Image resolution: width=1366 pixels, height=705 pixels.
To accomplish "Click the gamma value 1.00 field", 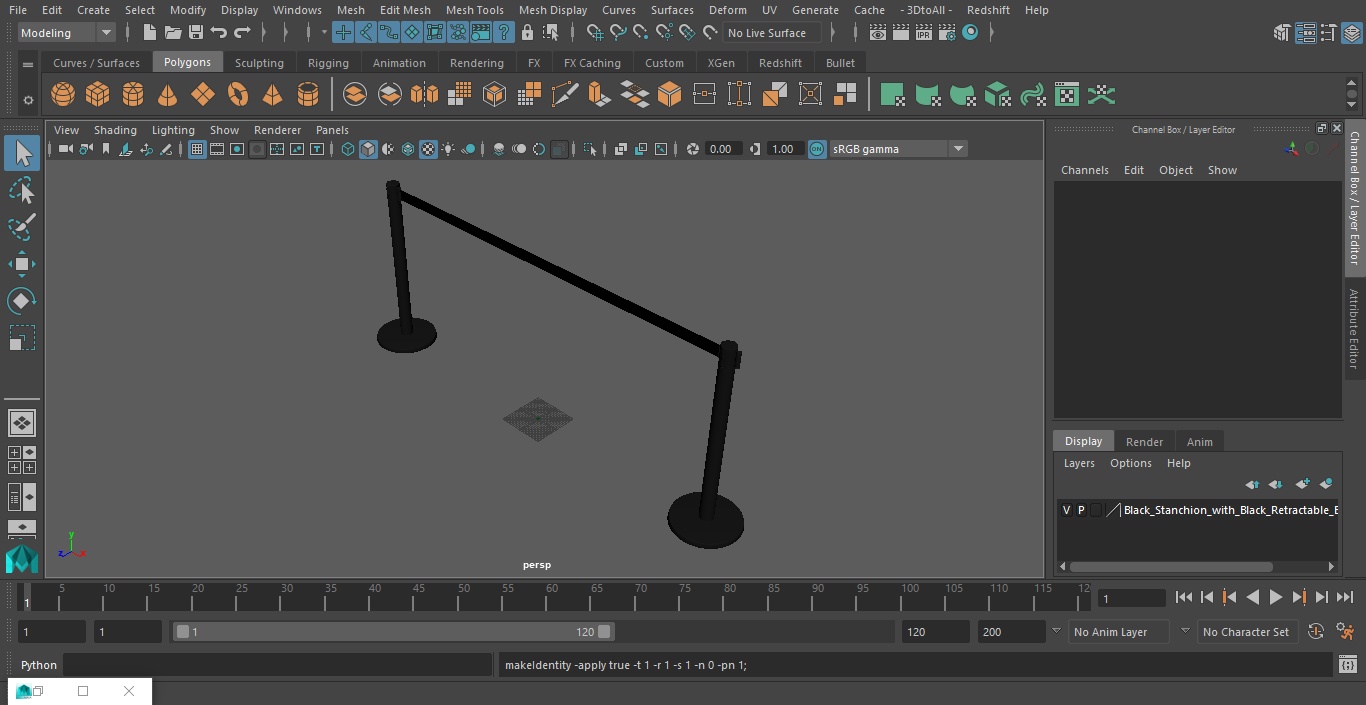I will pos(785,149).
